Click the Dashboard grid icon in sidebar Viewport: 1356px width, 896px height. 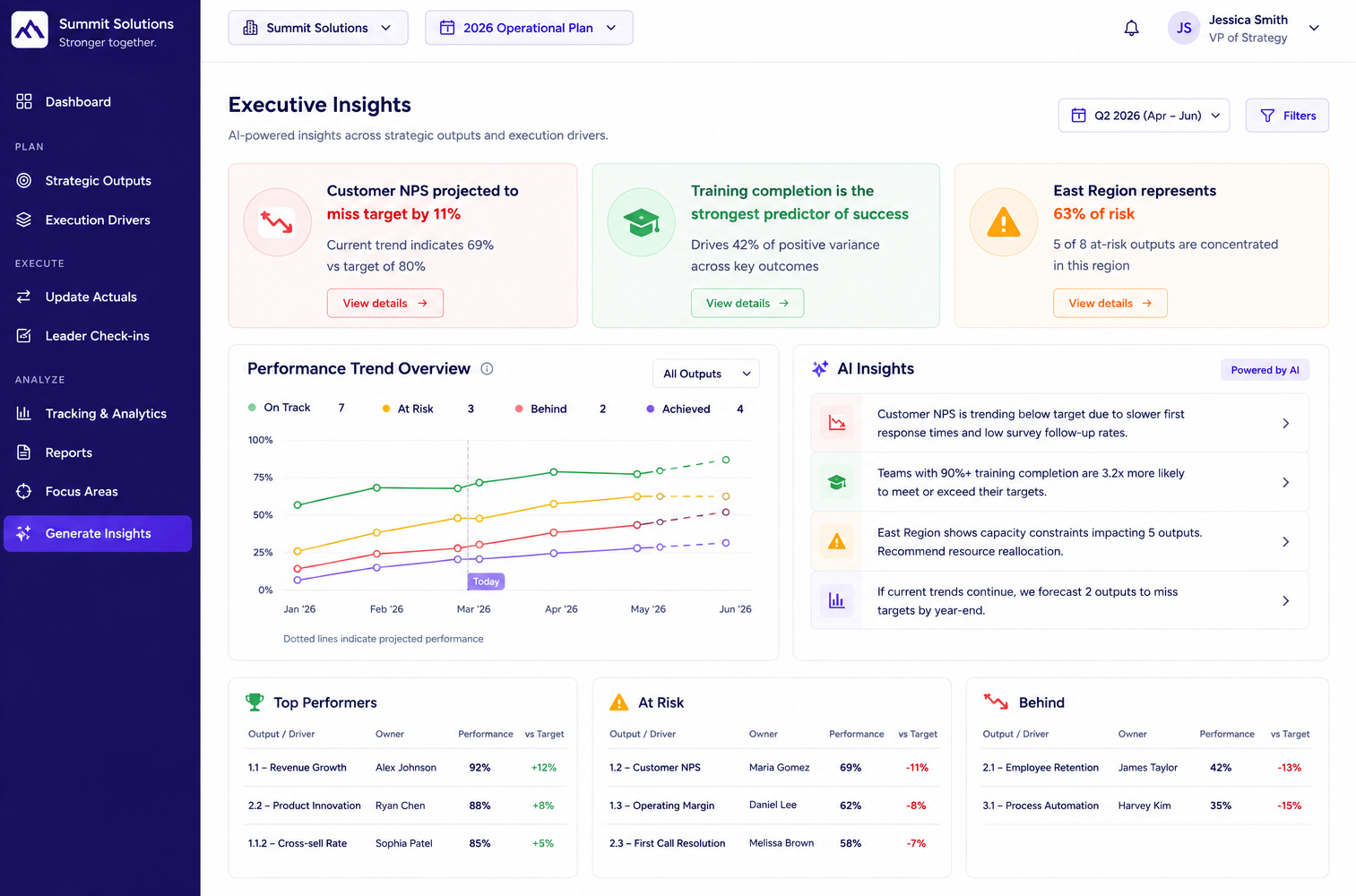[x=24, y=101]
